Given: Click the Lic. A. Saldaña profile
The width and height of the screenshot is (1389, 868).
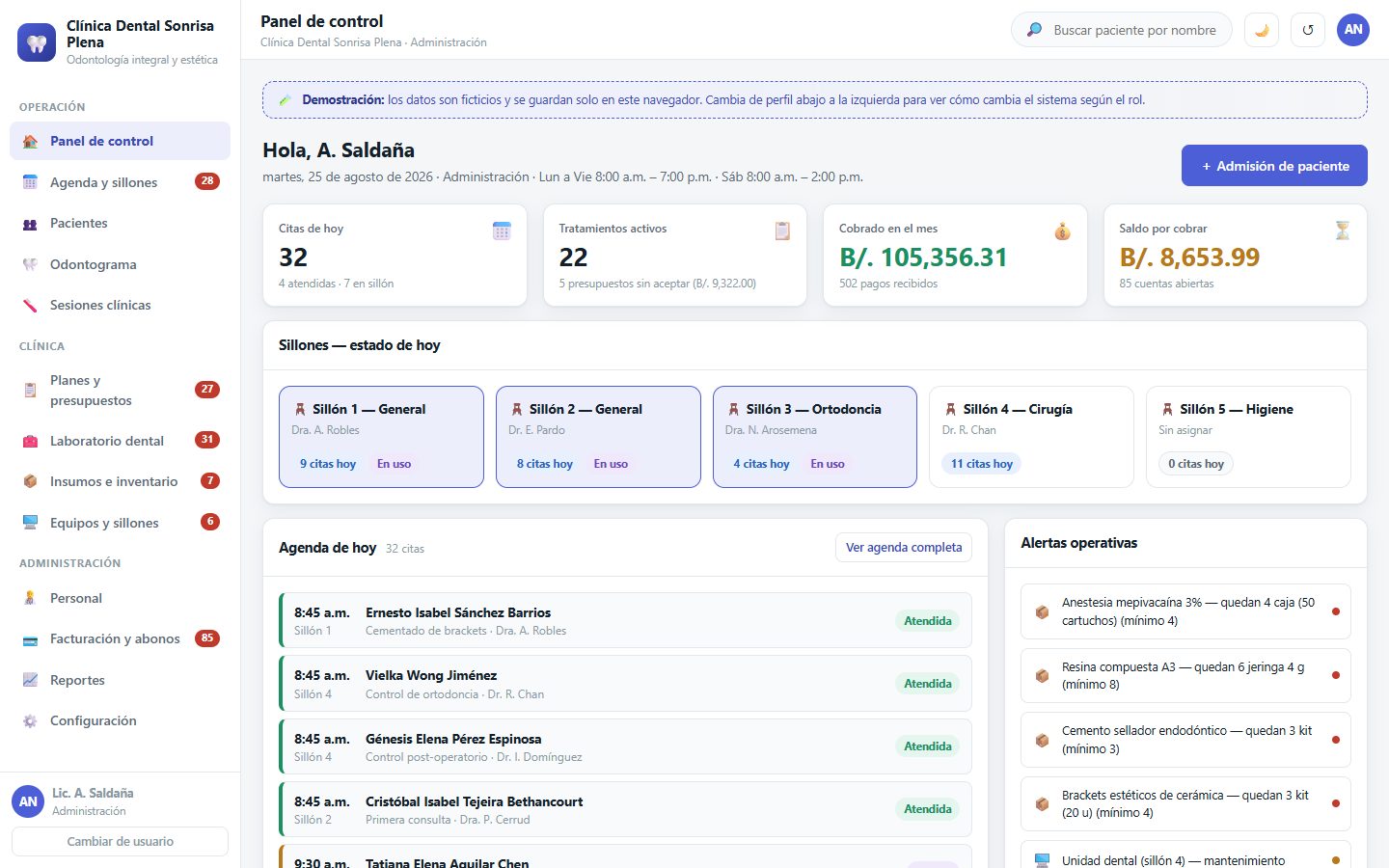Looking at the screenshot, I should click(120, 801).
